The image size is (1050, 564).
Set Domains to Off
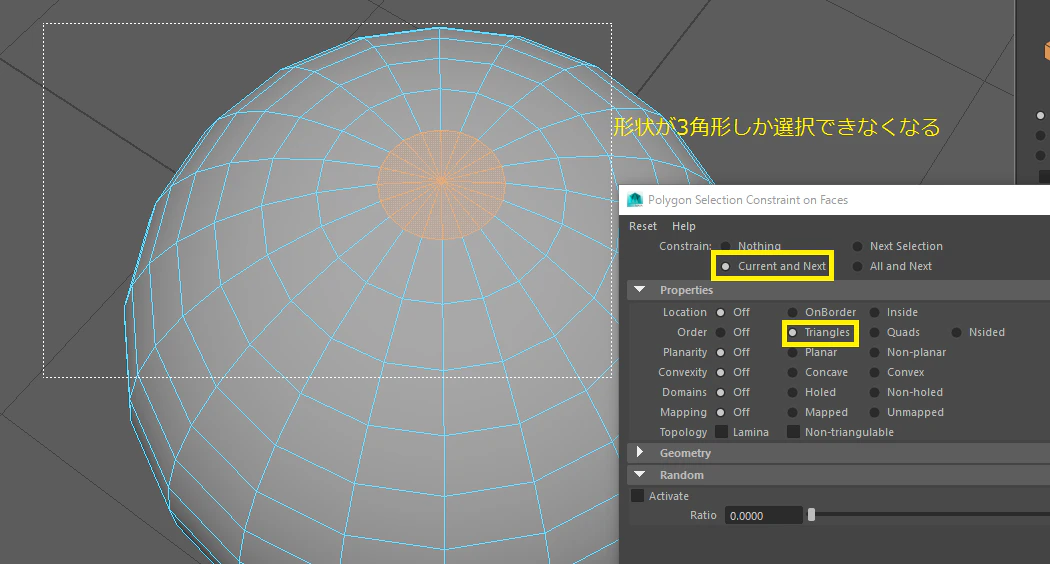[x=721, y=393]
